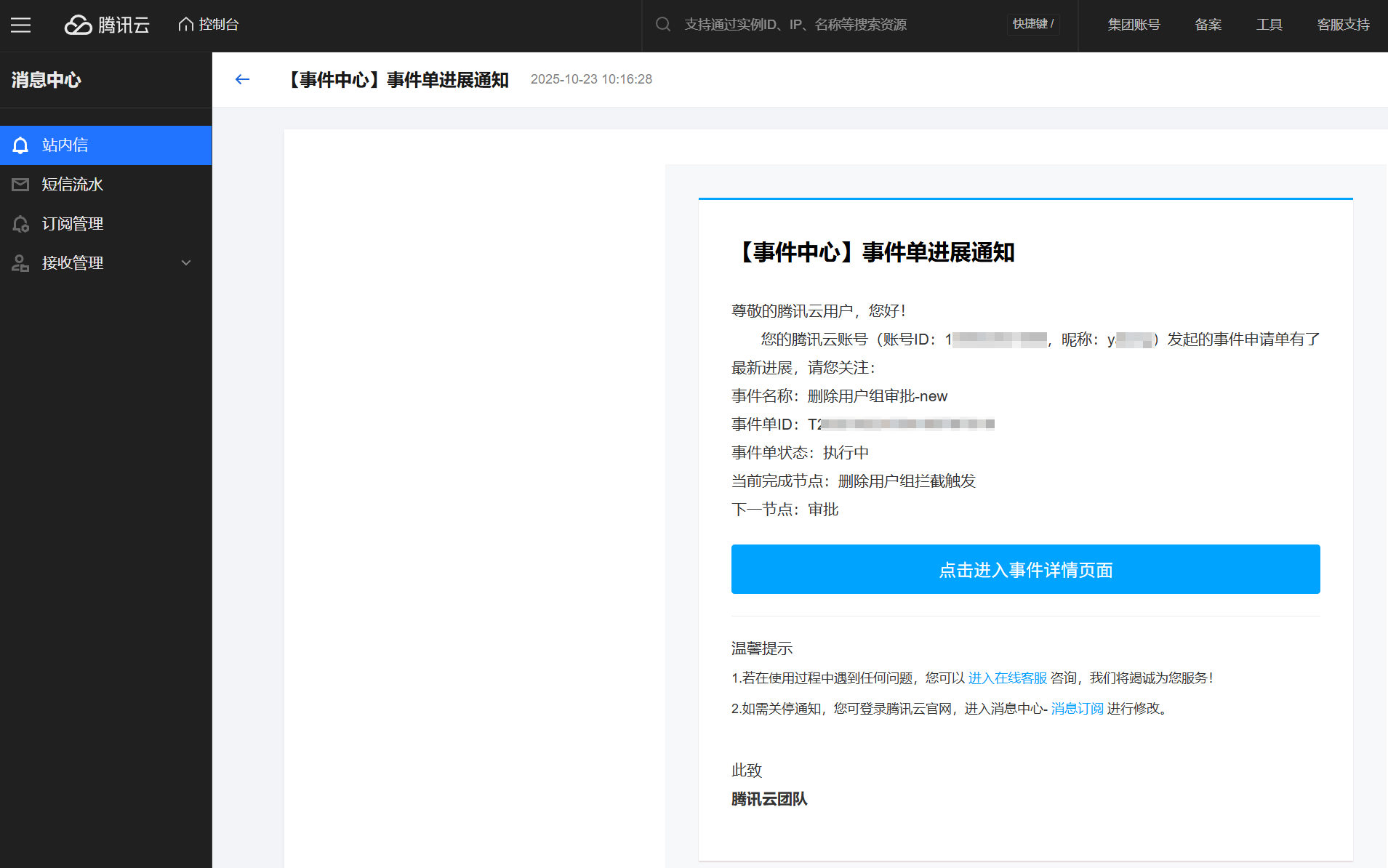The width and height of the screenshot is (1388, 868).
Task: Open the 备案 menu
Action: click(1208, 25)
